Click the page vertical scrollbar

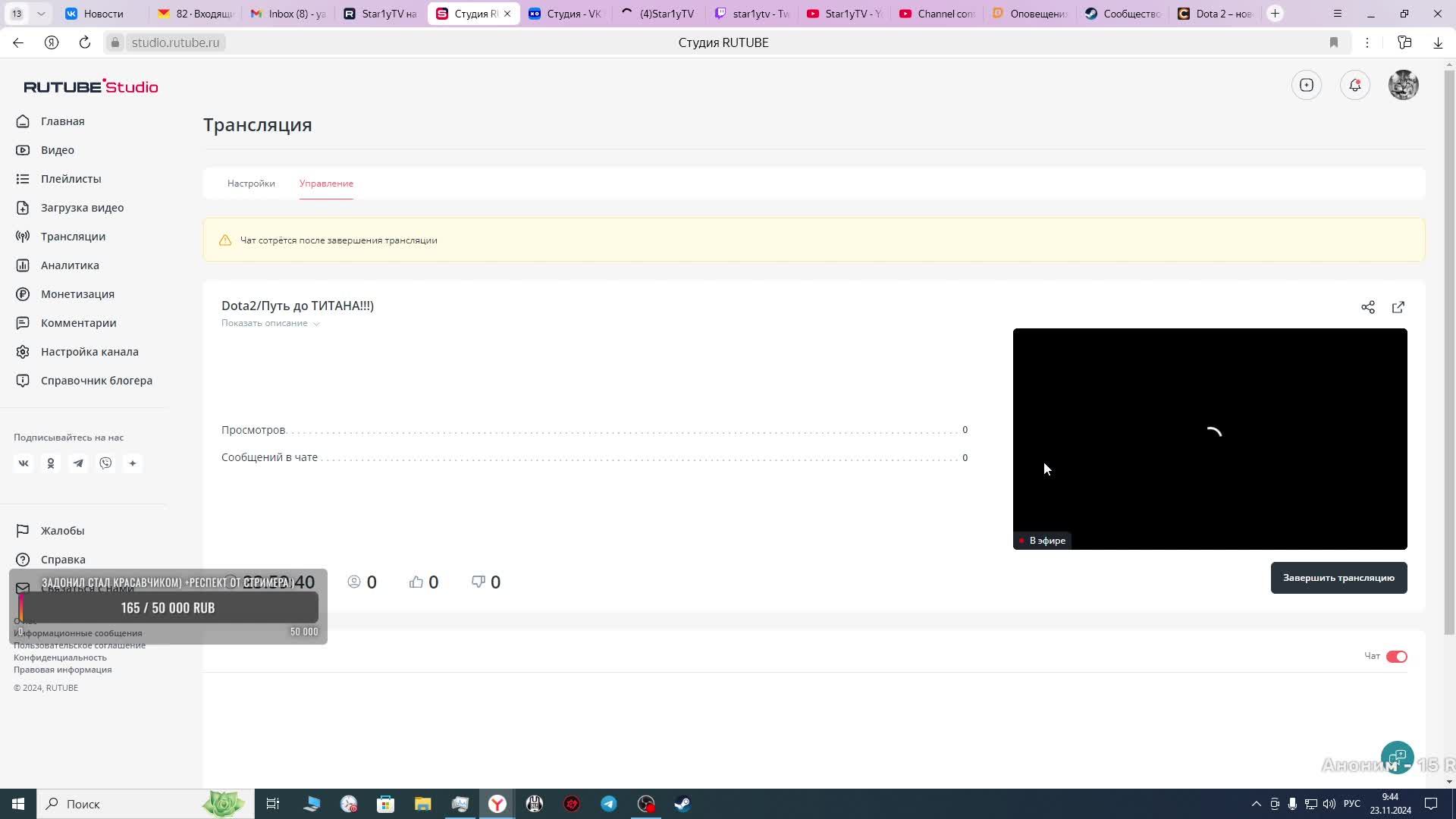1449,353
